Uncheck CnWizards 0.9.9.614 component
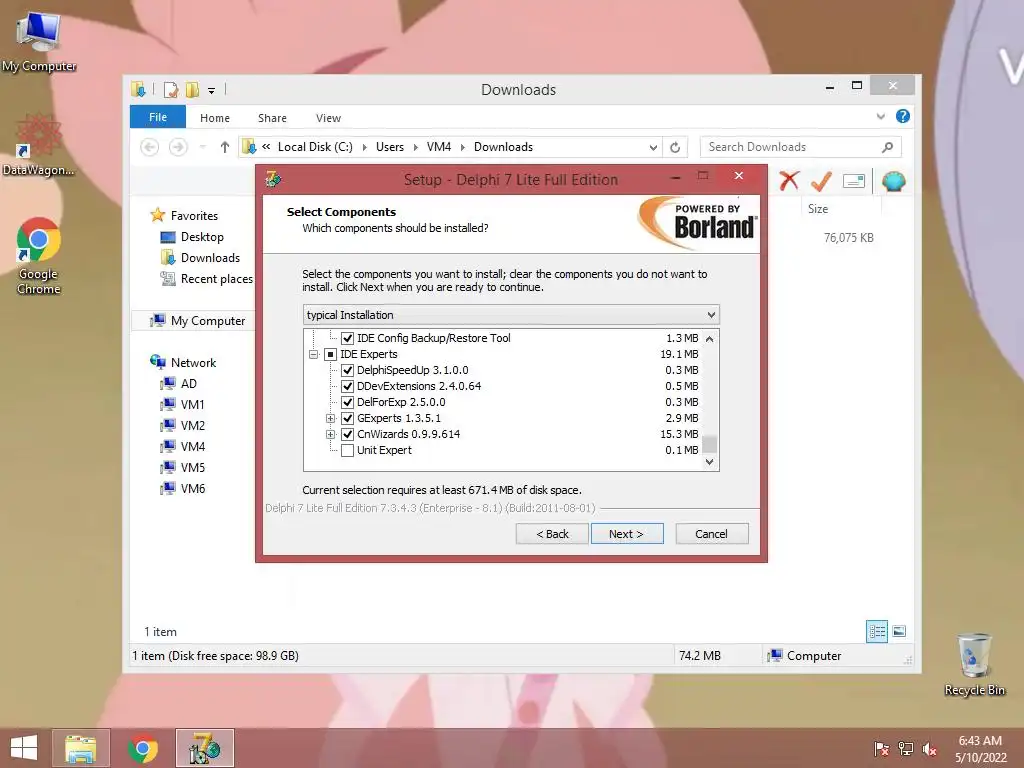1024x768 pixels. (347, 434)
